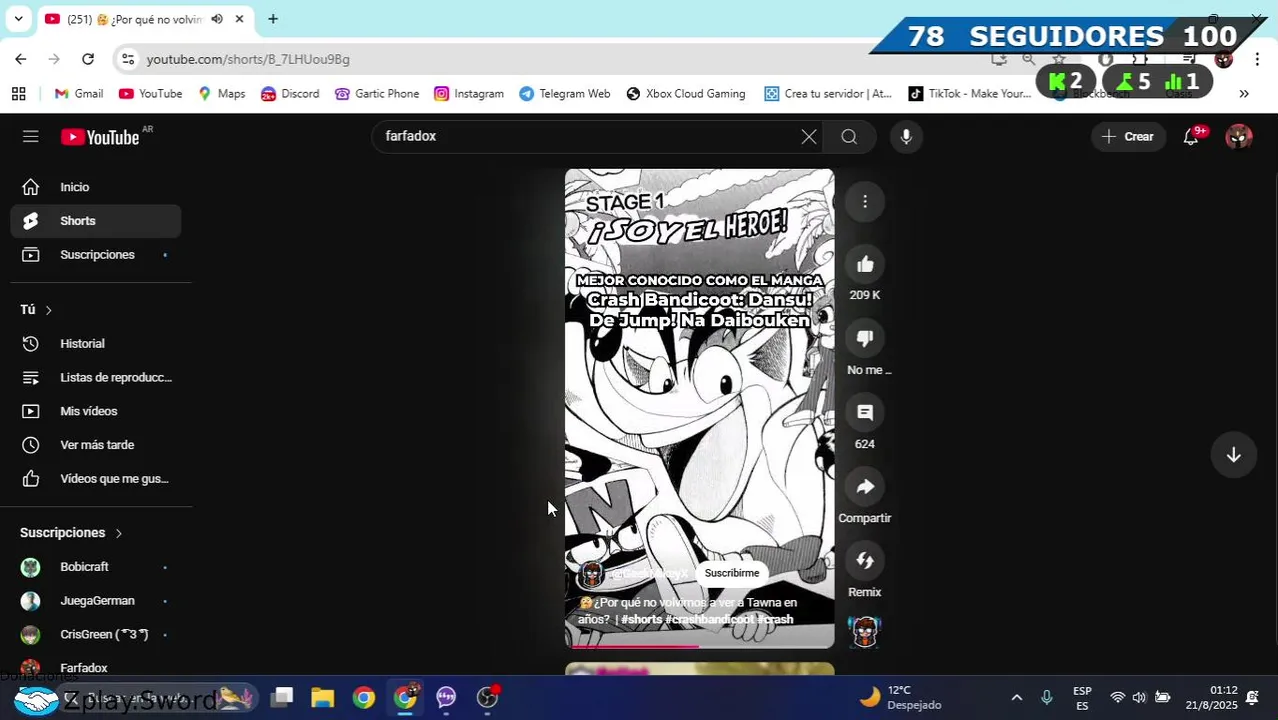Dislike the Short with thumbs down
The width and height of the screenshot is (1278, 720).
click(x=865, y=338)
